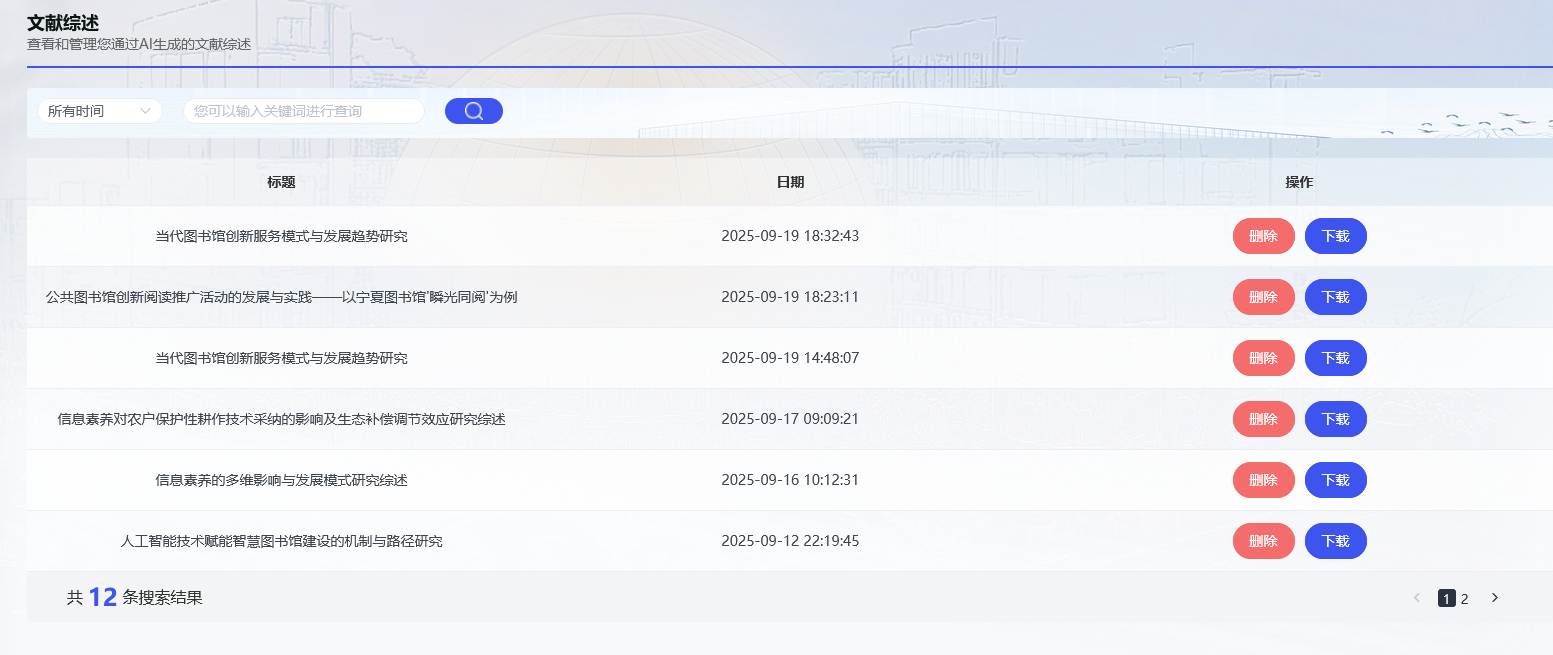Viewport: 1553px width, 655px height.
Task: Download the review dated 2025-09-19 18:32:43
Action: [1335, 236]
